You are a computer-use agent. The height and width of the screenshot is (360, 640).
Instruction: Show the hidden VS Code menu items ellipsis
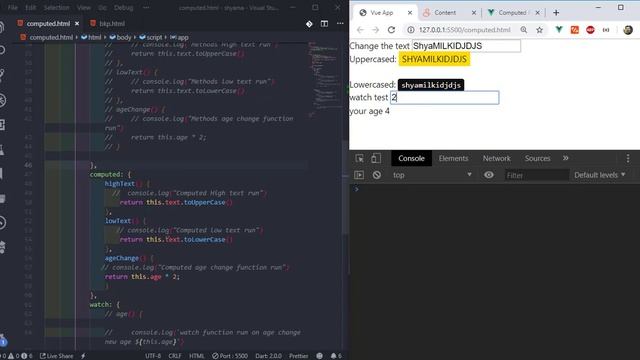146,7
